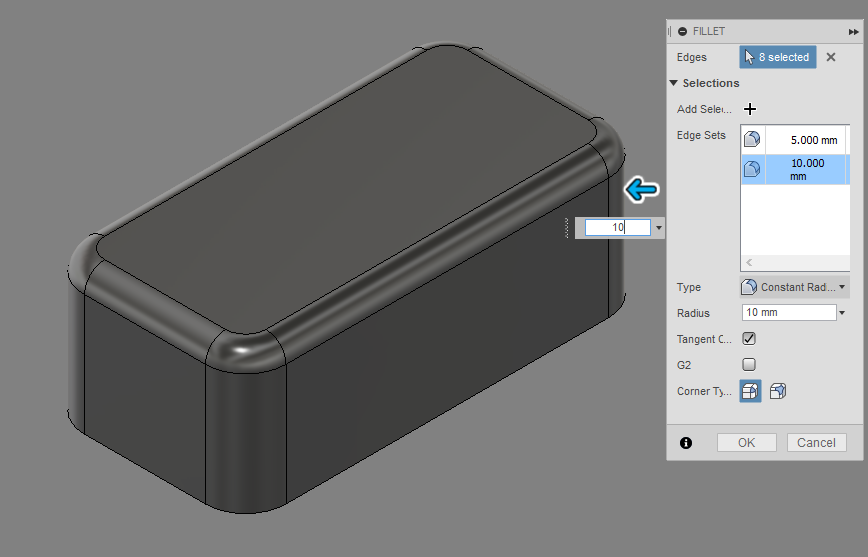Select the setback corner type
This screenshot has height=557, width=868.
[x=778, y=391]
